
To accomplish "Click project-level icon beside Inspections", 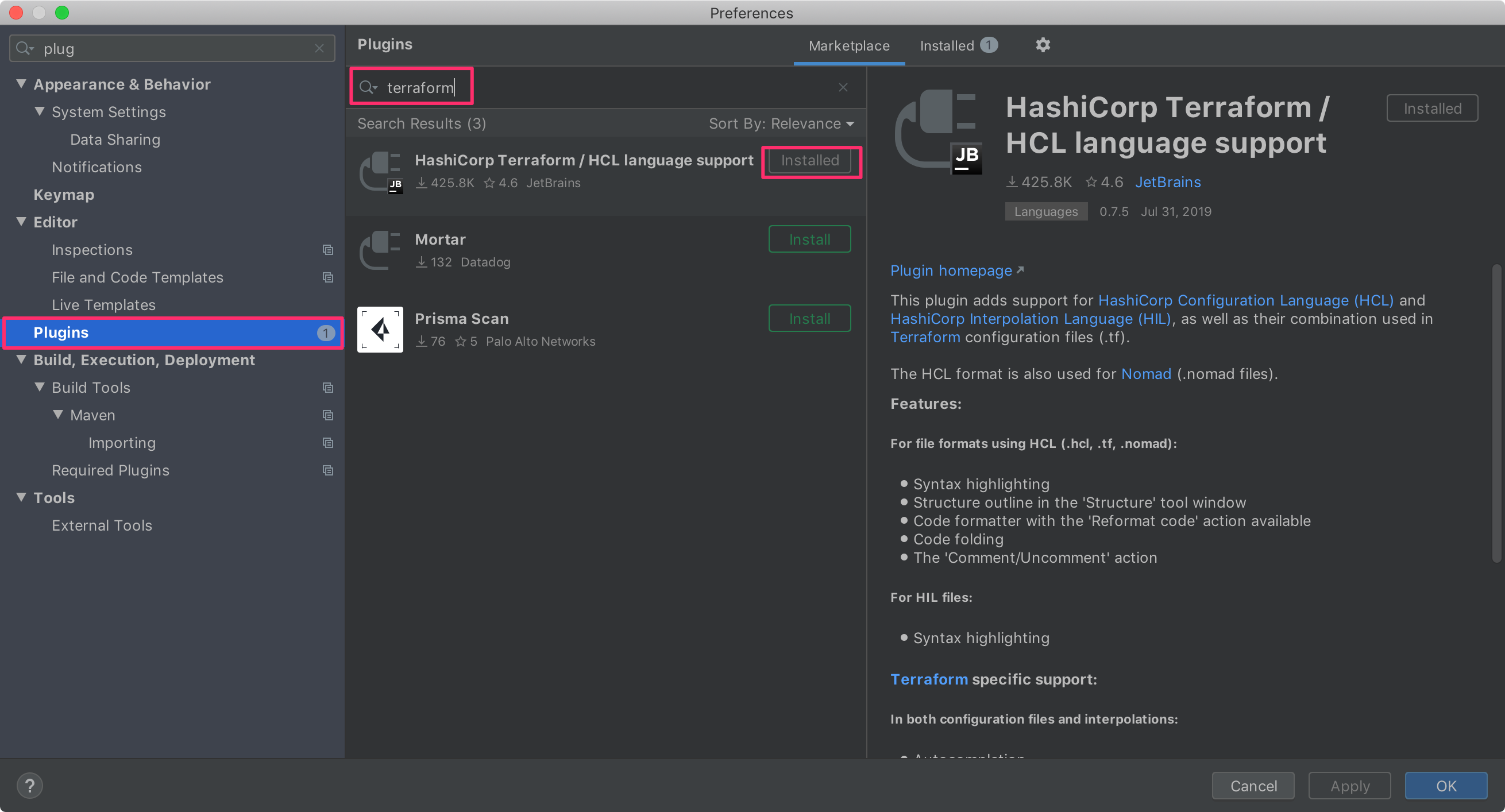I will pos(328,250).
